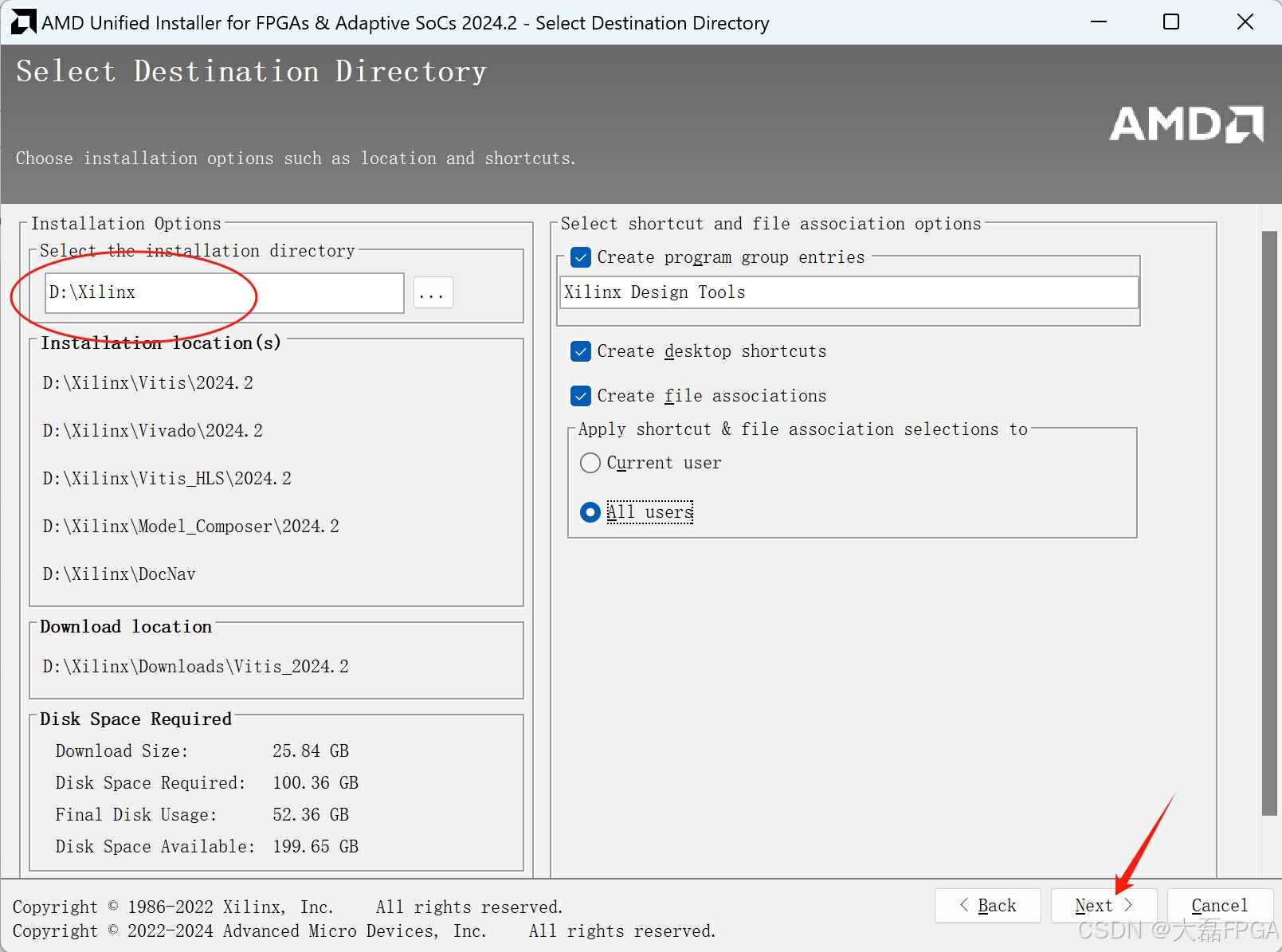The height and width of the screenshot is (952, 1282).
Task: Click Disk Space Available value 199.65 GB
Action: pos(316,847)
